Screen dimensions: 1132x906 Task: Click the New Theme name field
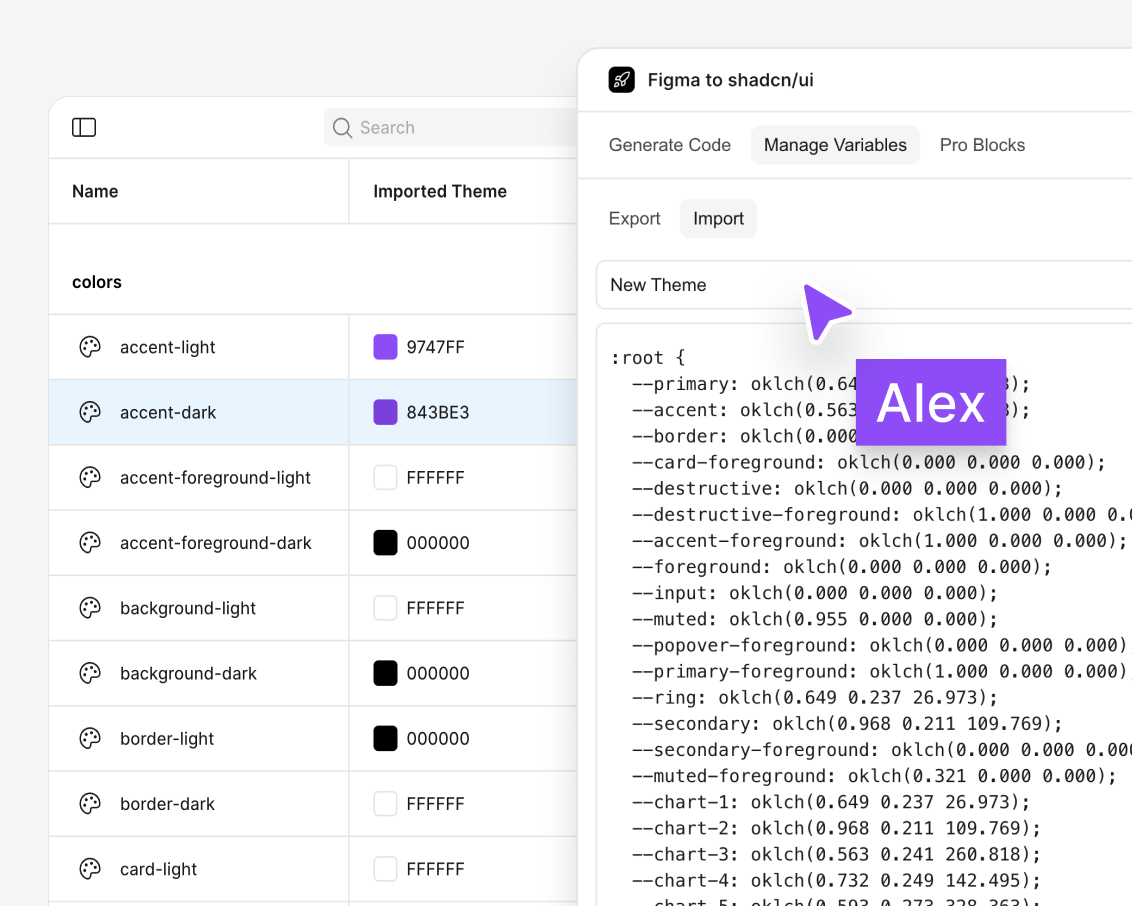click(864, 285)
